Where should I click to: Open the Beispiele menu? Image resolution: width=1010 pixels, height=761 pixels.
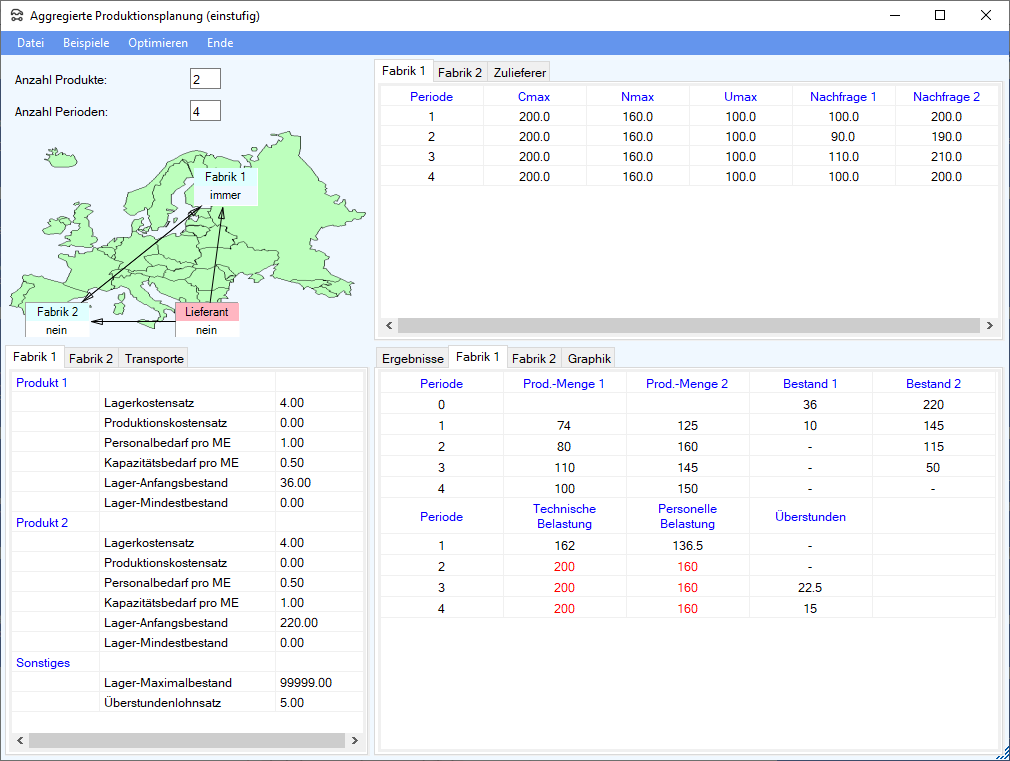point(86,43)
